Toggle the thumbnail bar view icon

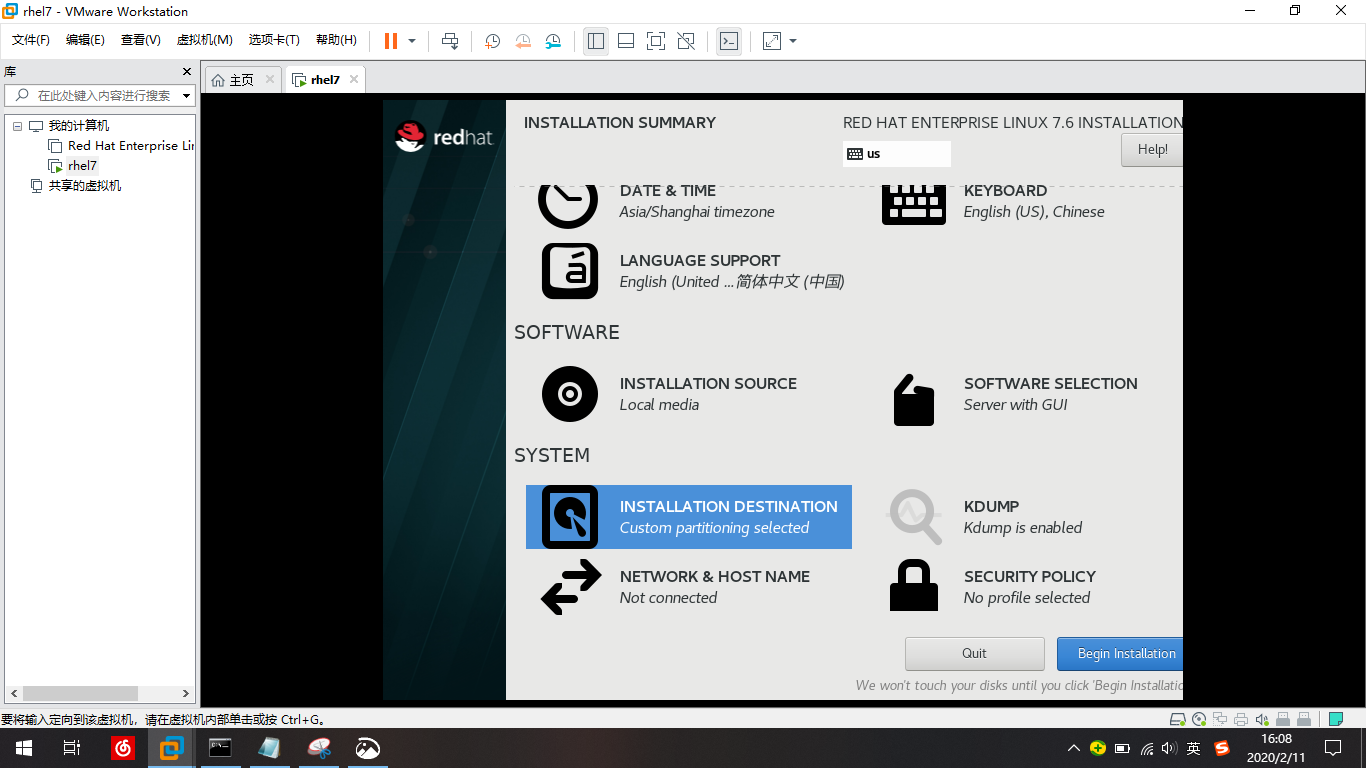(x=626, y=41)
